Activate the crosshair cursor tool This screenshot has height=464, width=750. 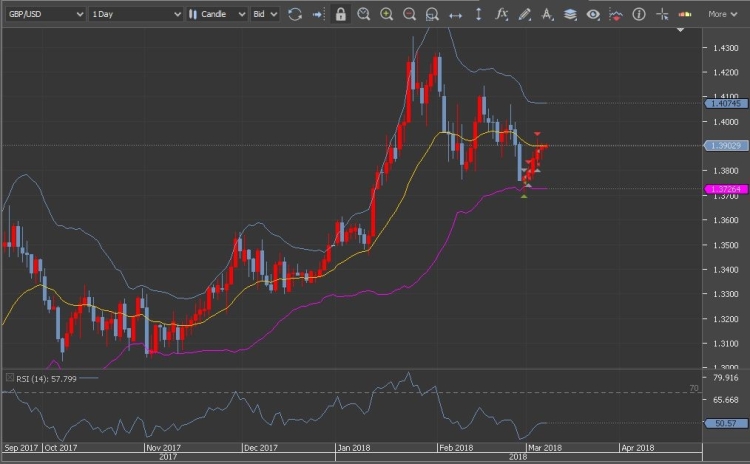tap(662, 14)
